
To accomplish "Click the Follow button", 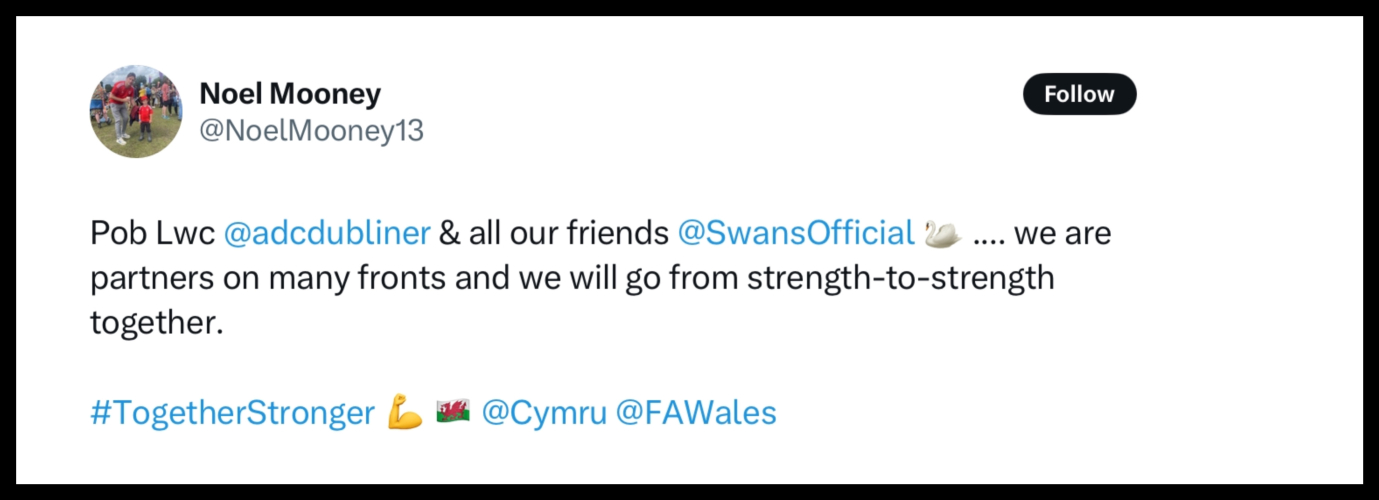I will click(1079, 94).
